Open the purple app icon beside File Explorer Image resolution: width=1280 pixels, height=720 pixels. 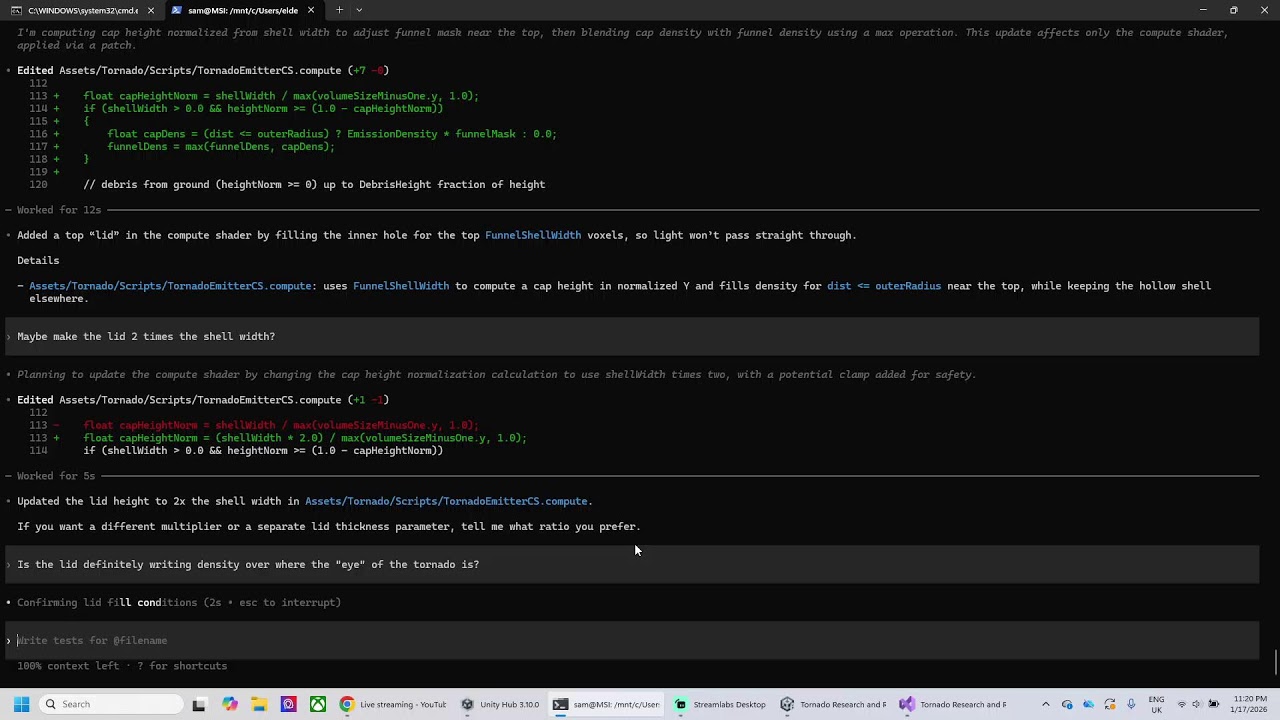coord(288,704)
